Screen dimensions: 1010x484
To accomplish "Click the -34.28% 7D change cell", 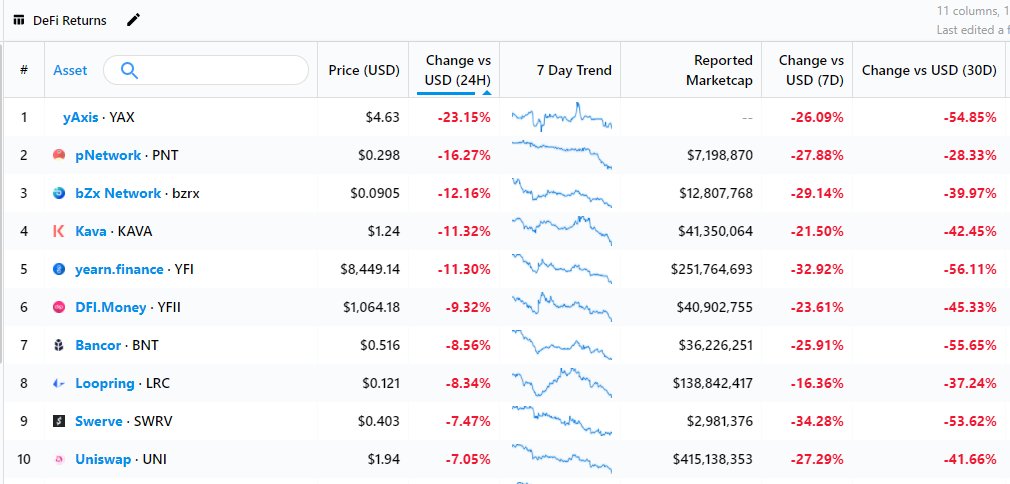I will 817,421.
